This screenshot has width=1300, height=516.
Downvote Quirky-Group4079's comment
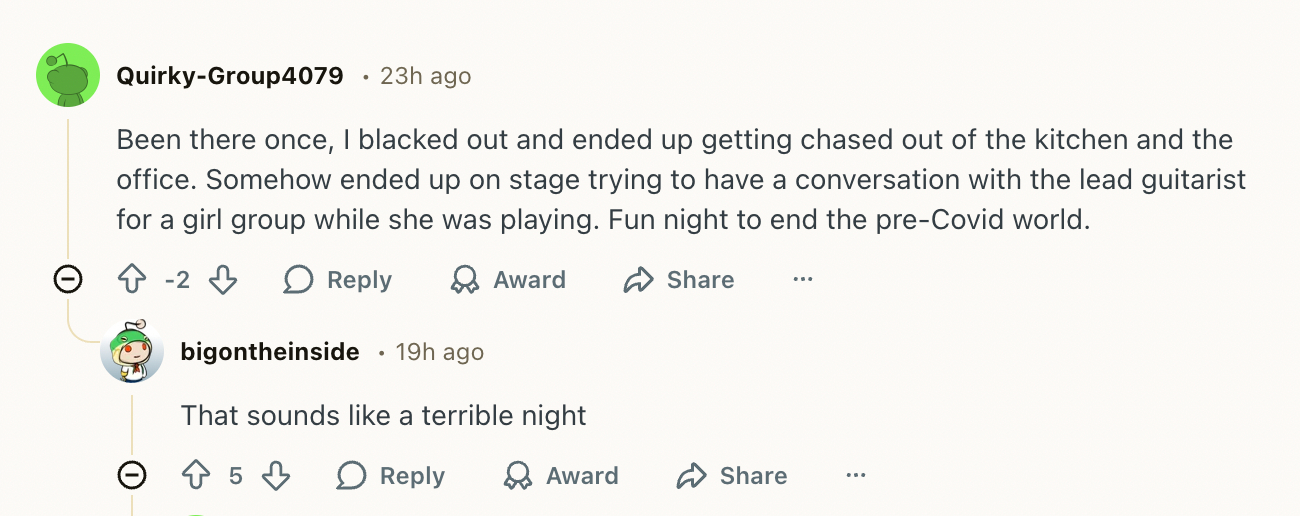point(223,280)
